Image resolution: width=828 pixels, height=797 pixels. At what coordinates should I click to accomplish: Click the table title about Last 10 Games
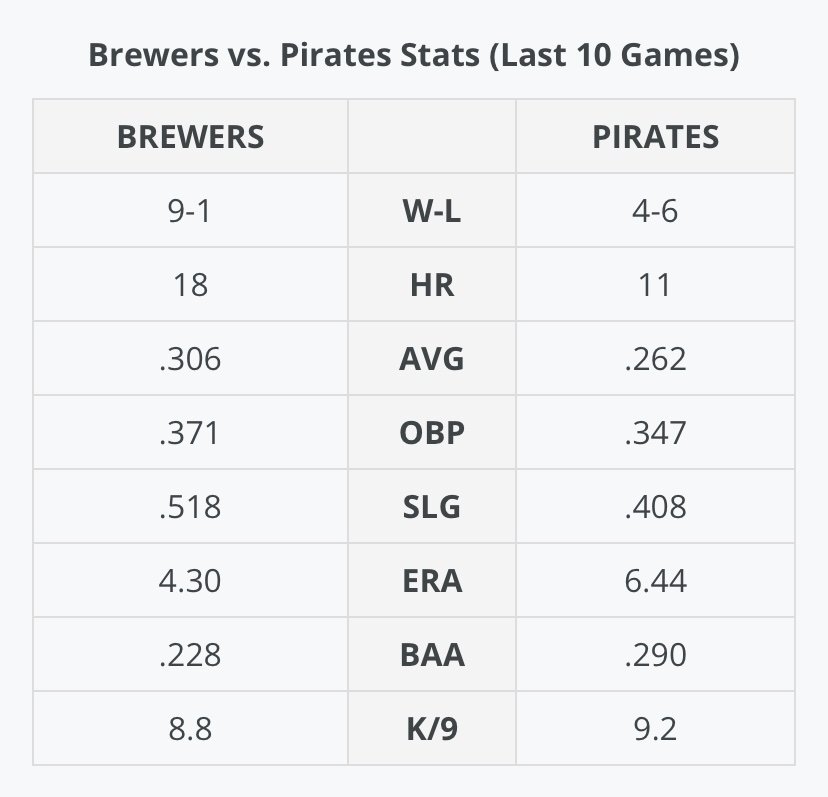click(413, 53)
